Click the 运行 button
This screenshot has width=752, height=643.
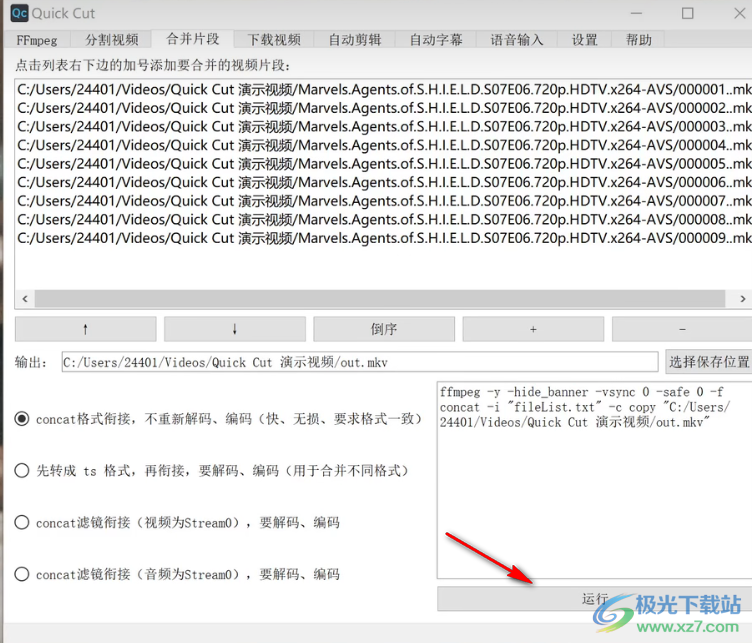click(595, 598)
